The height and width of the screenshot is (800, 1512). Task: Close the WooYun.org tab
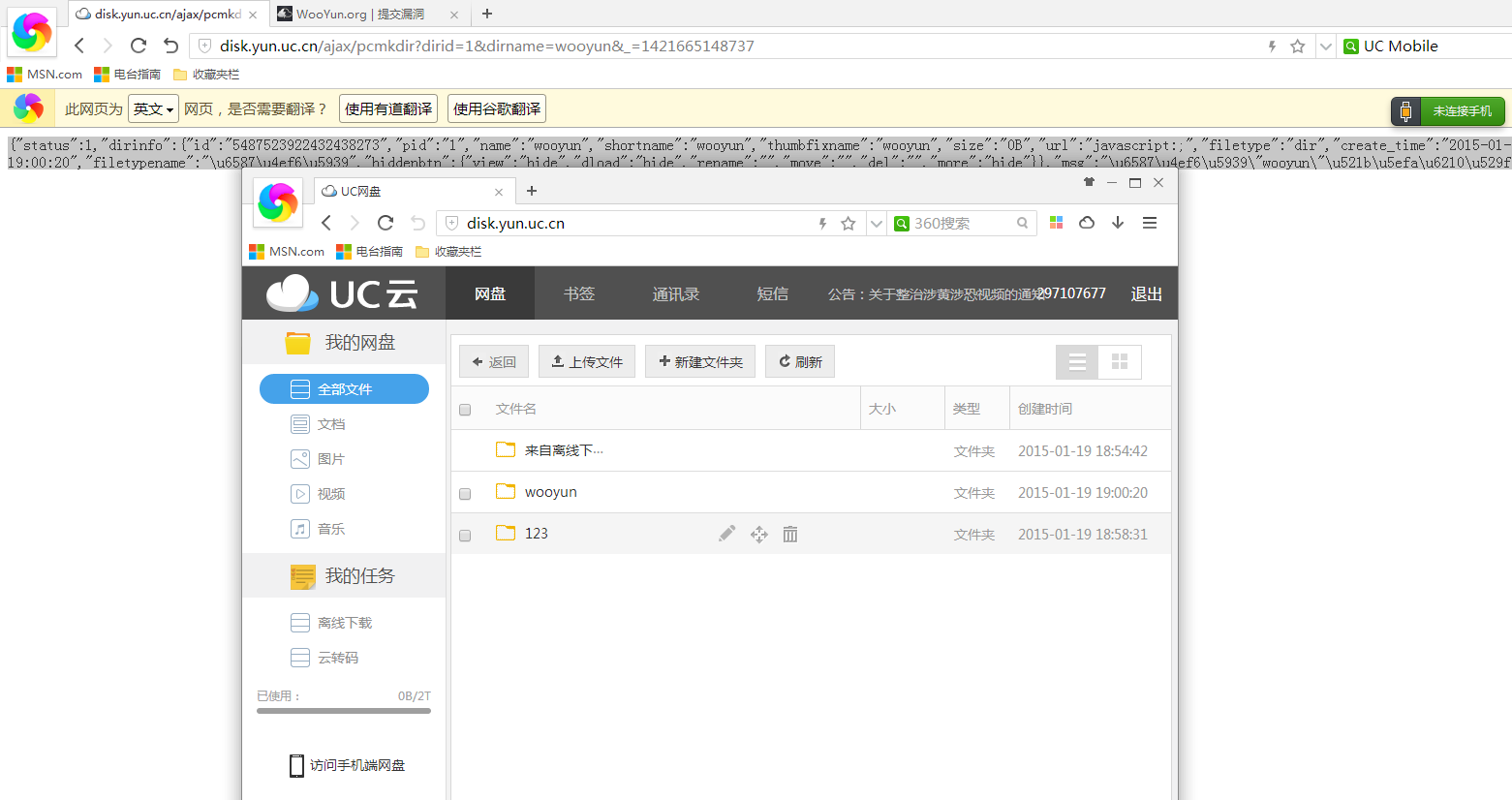click(454, 15)
